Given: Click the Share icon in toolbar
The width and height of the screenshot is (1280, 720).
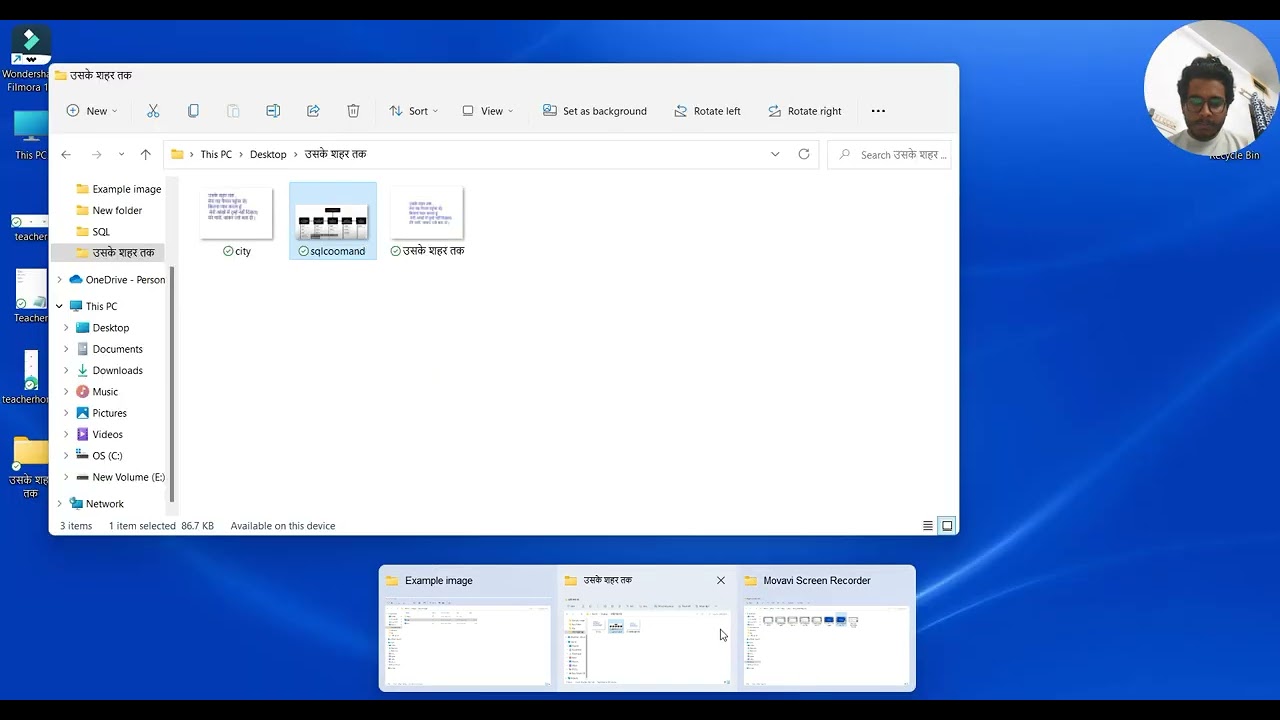Looking at the screenshot, I should coord(313,111).
